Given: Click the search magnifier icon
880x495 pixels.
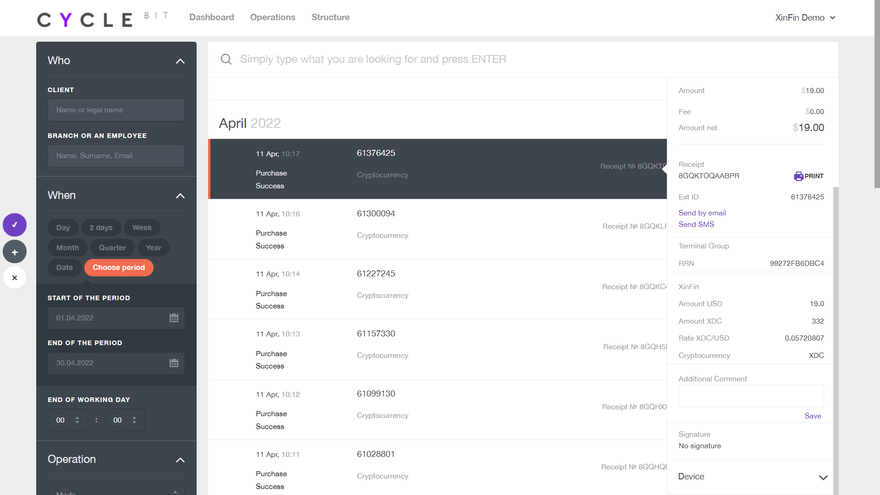Looking at the screenshot, I should click(227, 59).
